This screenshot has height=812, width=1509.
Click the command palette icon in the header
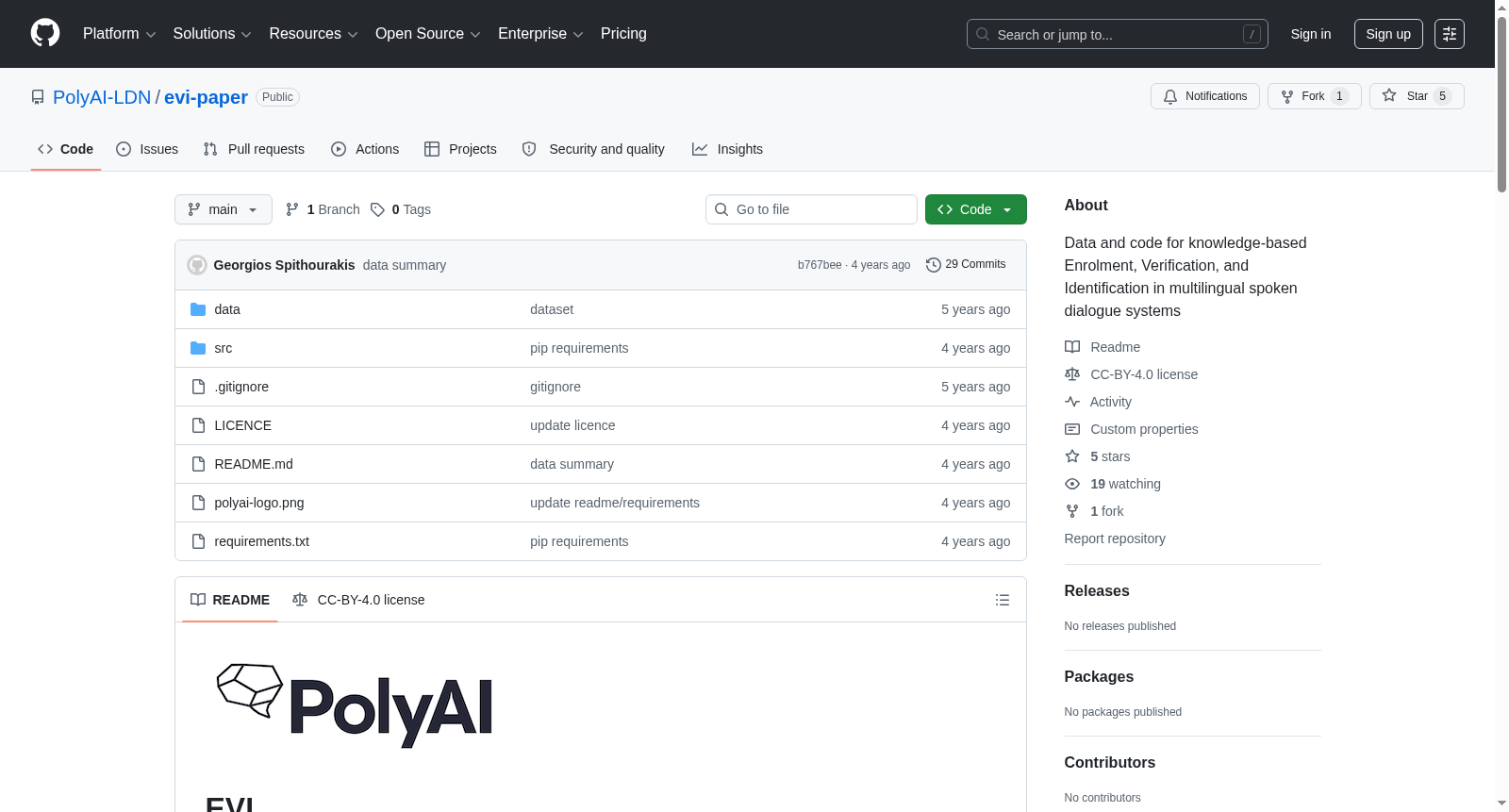click(x=1449, y=34)
